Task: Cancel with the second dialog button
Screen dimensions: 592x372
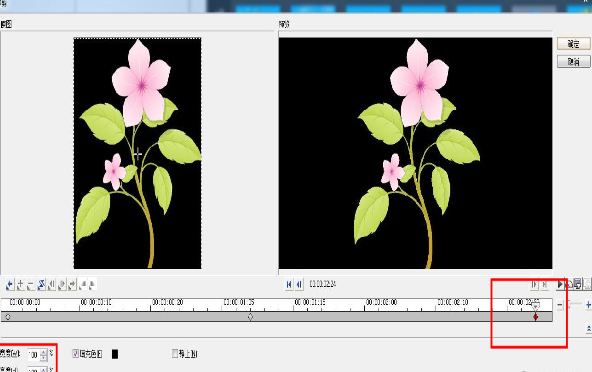Action: click(574, 62)
